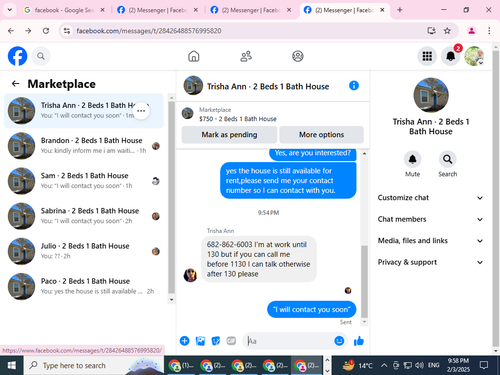Open Trisha Ann's avatar beside her message
The image size is (500, 375).
pos(190,275)
